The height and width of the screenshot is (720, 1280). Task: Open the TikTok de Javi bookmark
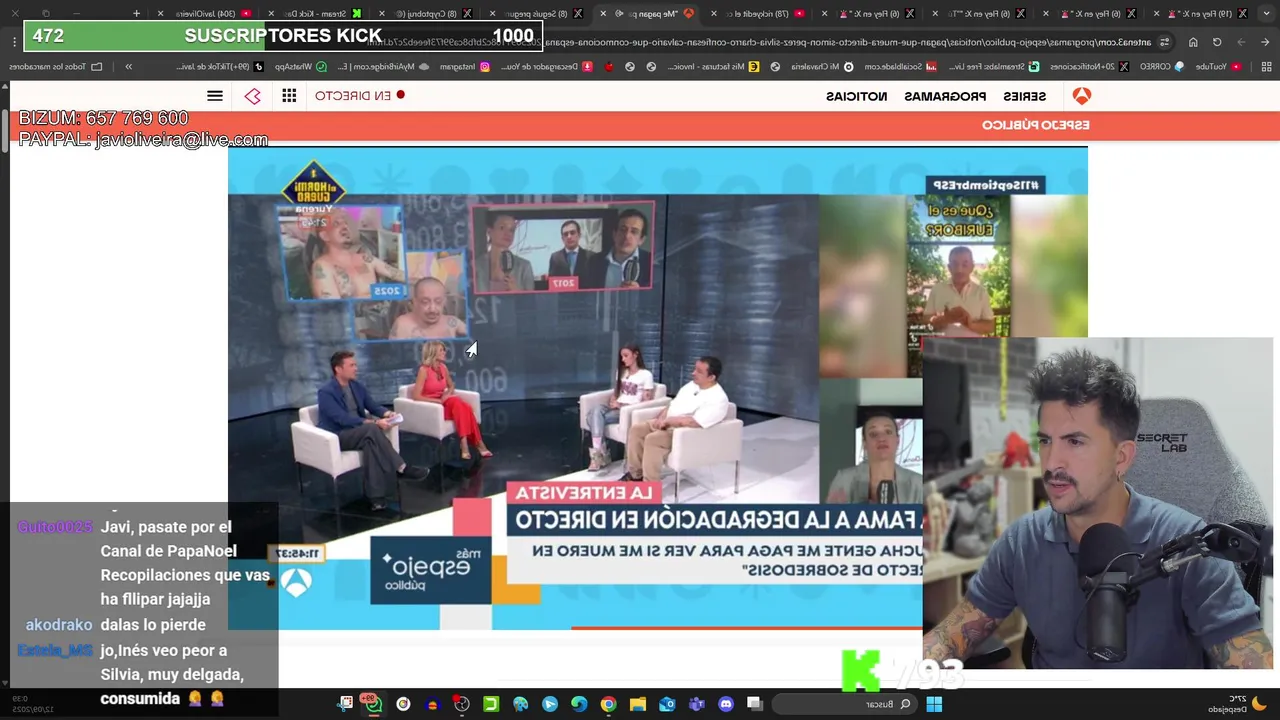219,67
